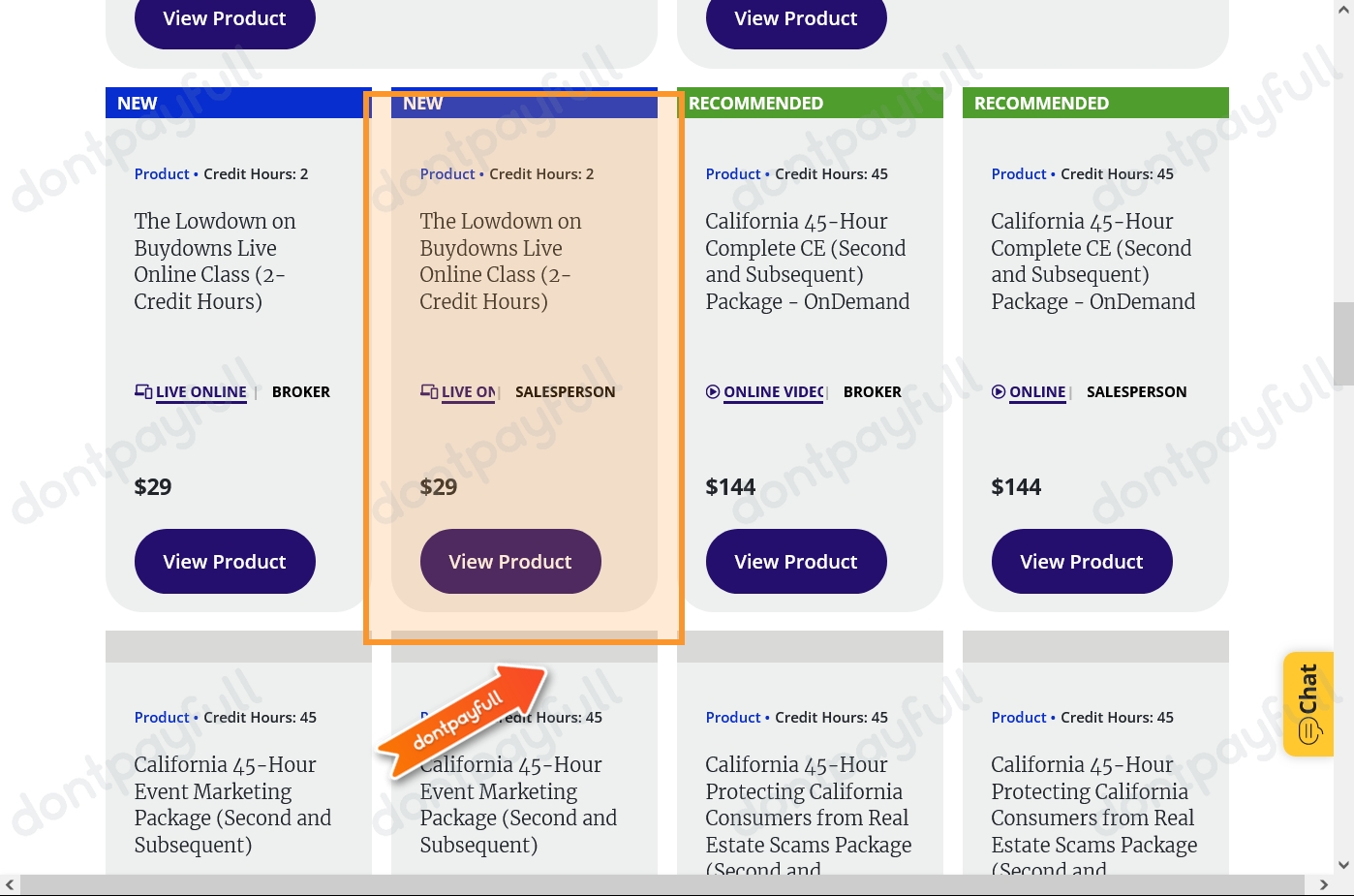Click the left arrow of the horizontal scrollbar
The image size is (1354, 896).
coord(10,884)
